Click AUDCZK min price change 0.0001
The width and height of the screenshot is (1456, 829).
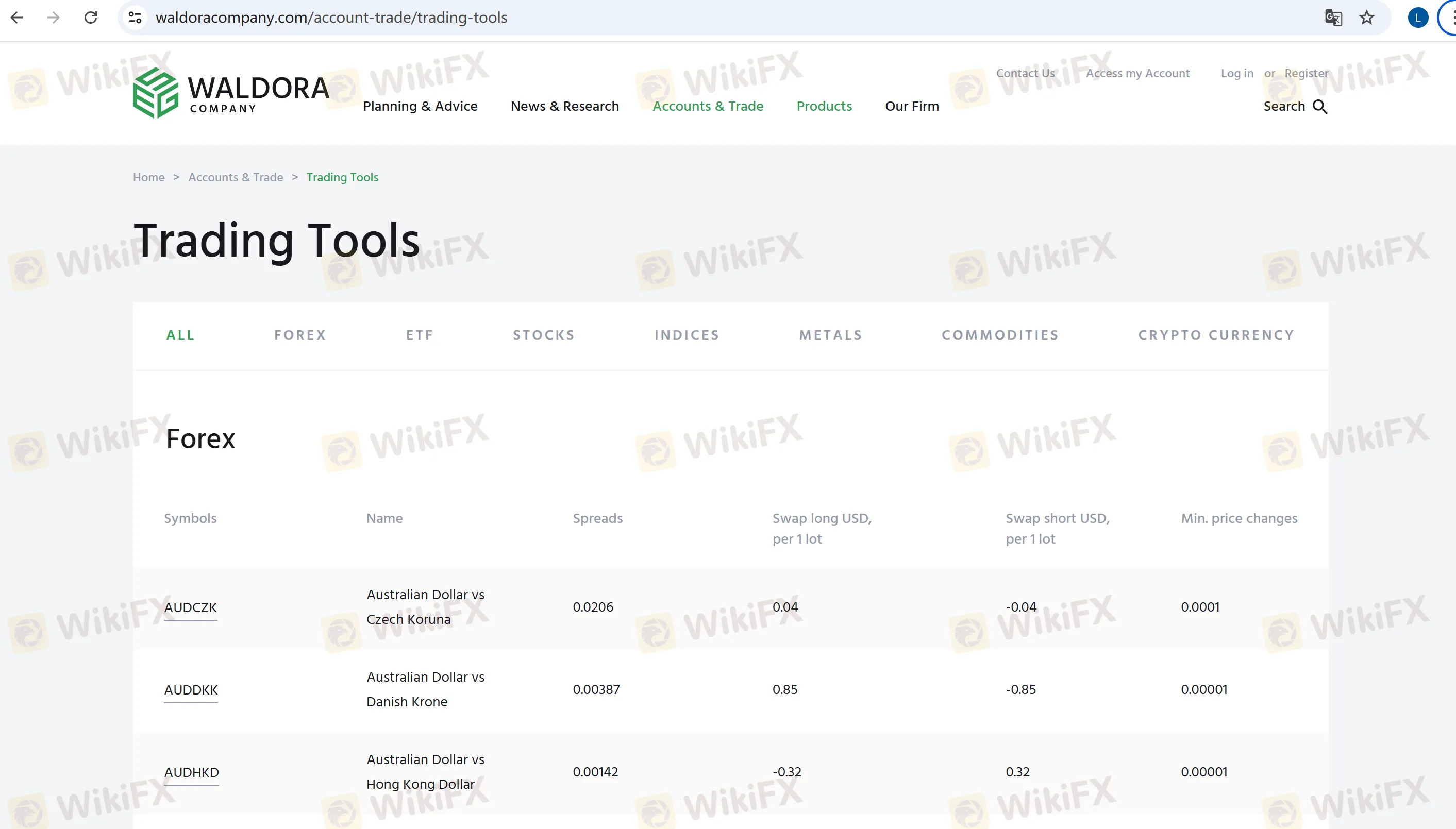[1200, 607]
